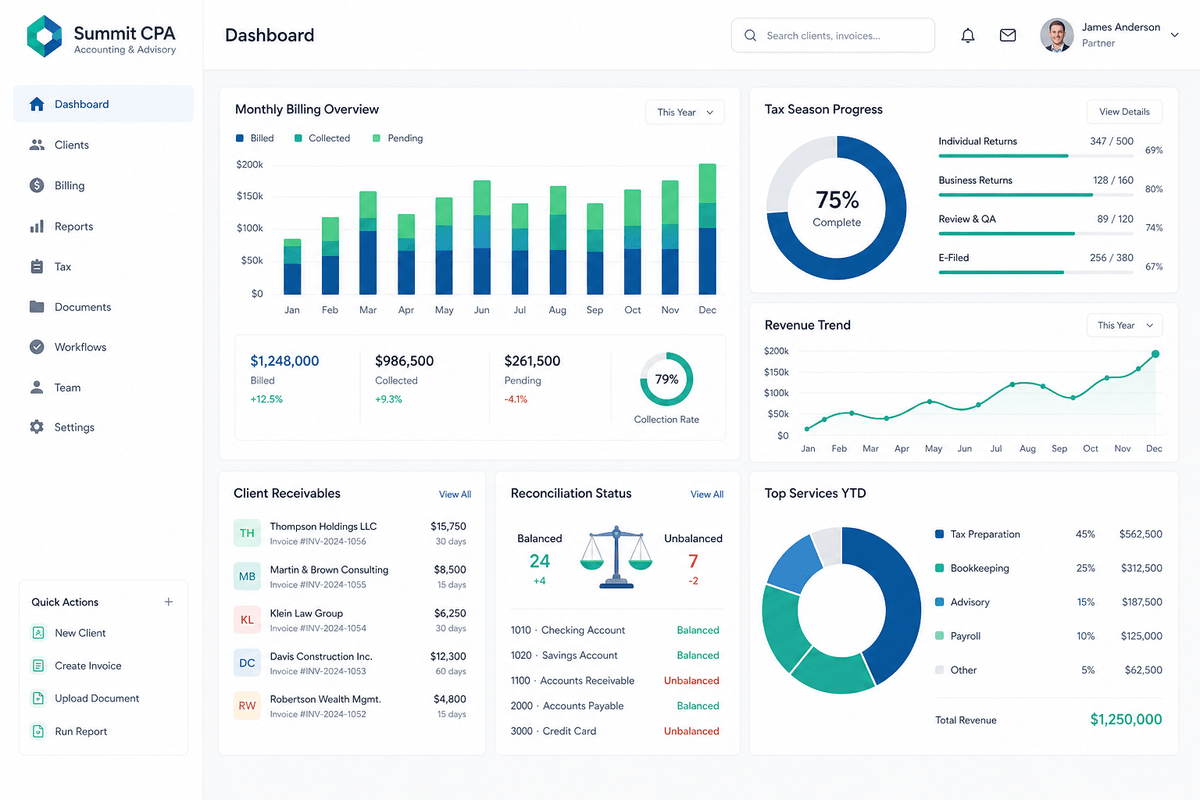The image size is (1200, 800).
Task: Open the mail envelope icon
Action: tap(1008, 35)
